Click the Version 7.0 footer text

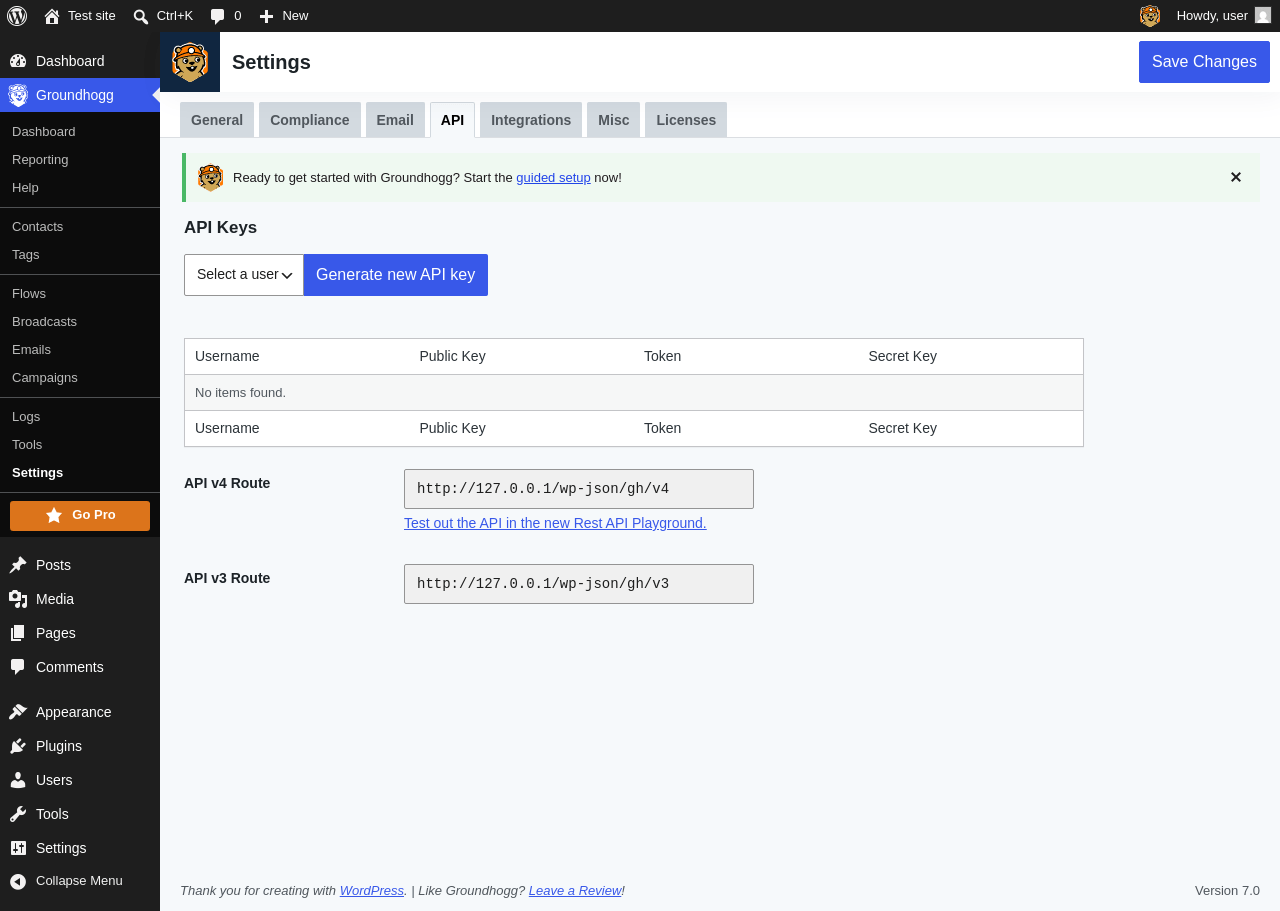1227,890
